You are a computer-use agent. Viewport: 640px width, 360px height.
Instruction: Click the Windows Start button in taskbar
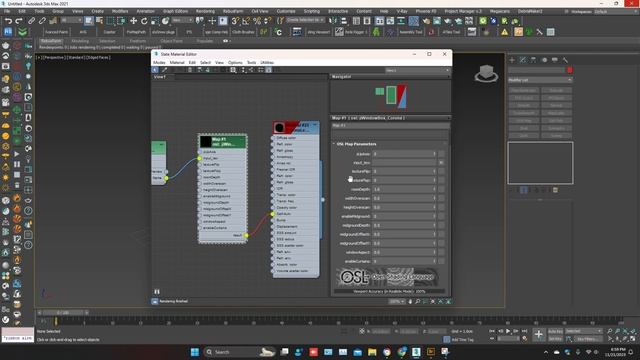(x=195, y=352)
